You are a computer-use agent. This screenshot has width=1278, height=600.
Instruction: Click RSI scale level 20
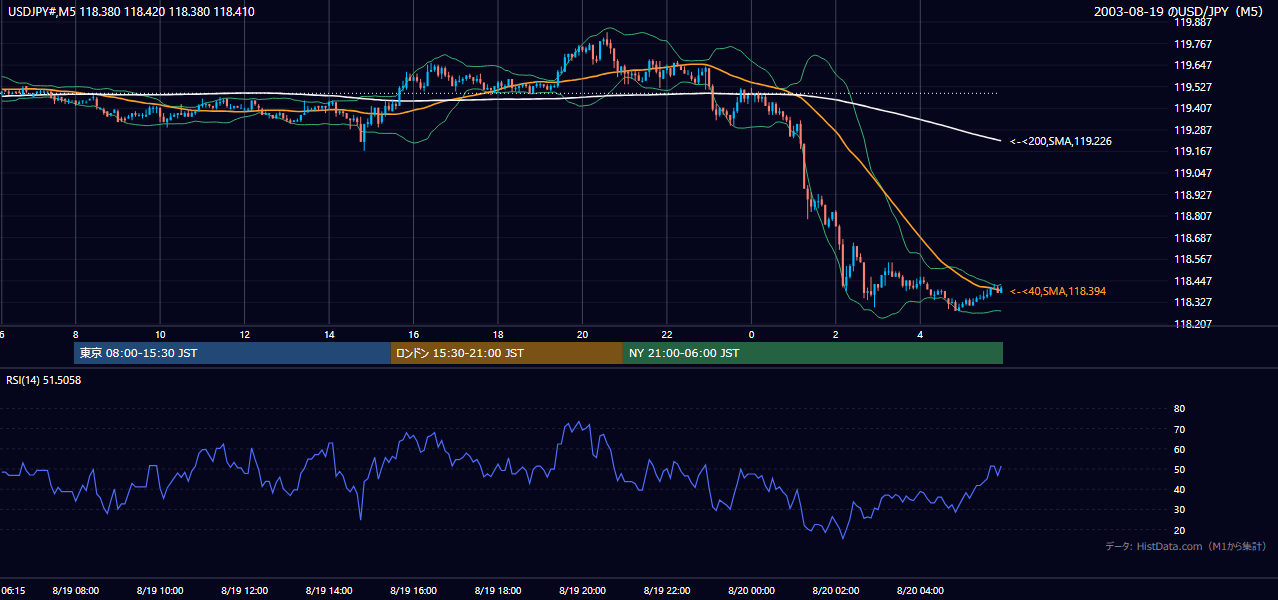(1179, 530)
